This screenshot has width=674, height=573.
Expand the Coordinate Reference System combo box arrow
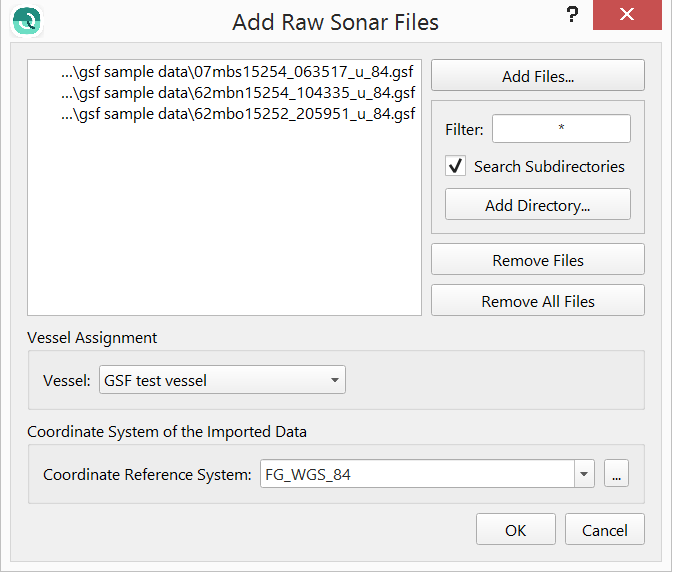584,475
